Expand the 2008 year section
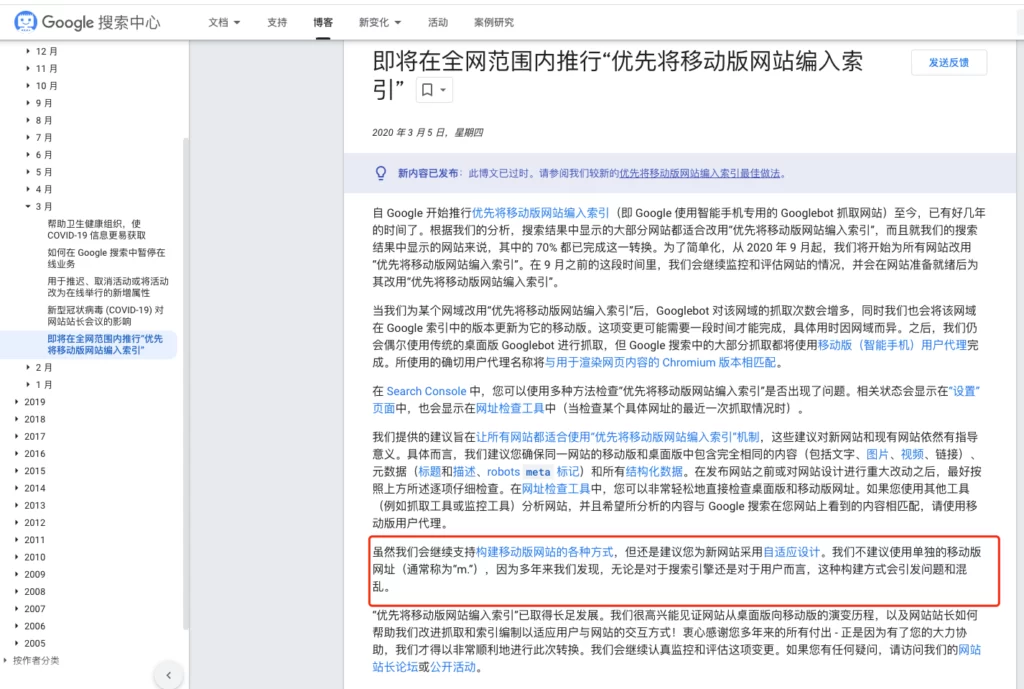The width and height of the screenshot is (1024, 689). coord(30,592)
